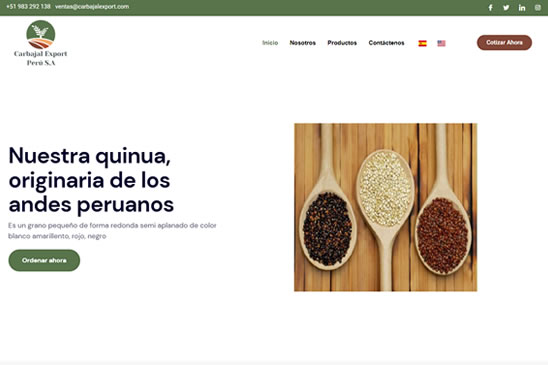The image size is (548, 365).
Task: Open the Twitter social icon
Action: pyautogui.click(x=506, y=8)
